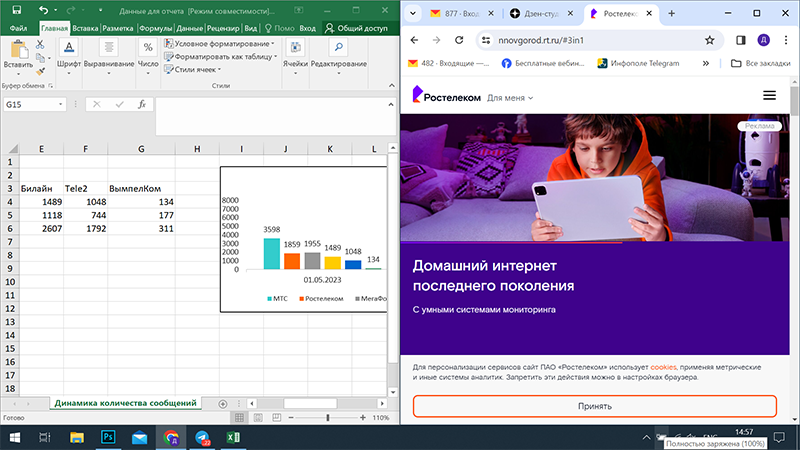This screenshot has width=800, height=450.
Task: Switch to the Рецензир ribbon tab
Action: [x=223, y=29]
